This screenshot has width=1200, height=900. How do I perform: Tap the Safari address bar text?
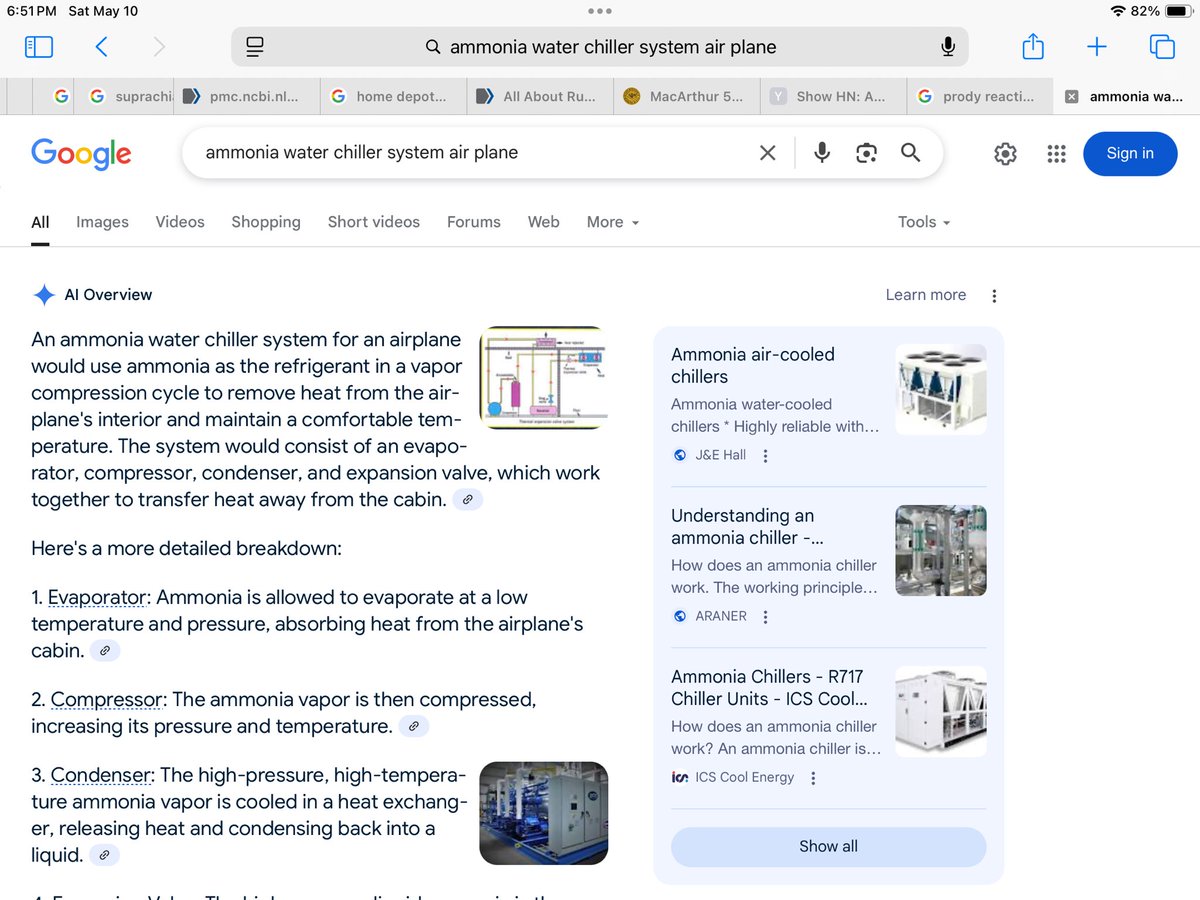pyautogui.click(x=613, y=47)
